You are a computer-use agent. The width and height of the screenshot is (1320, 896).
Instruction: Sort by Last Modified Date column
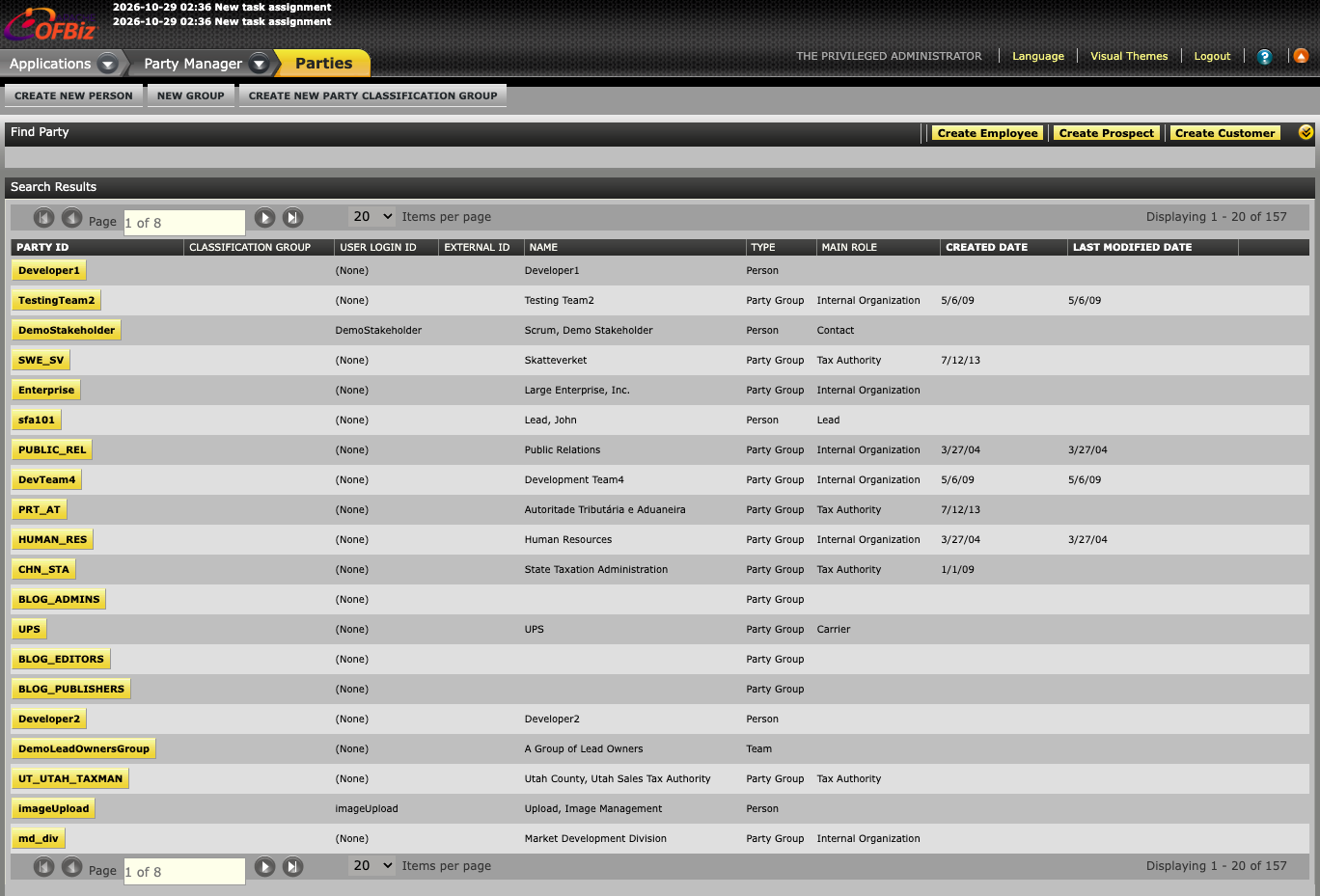coord(1132,247)
